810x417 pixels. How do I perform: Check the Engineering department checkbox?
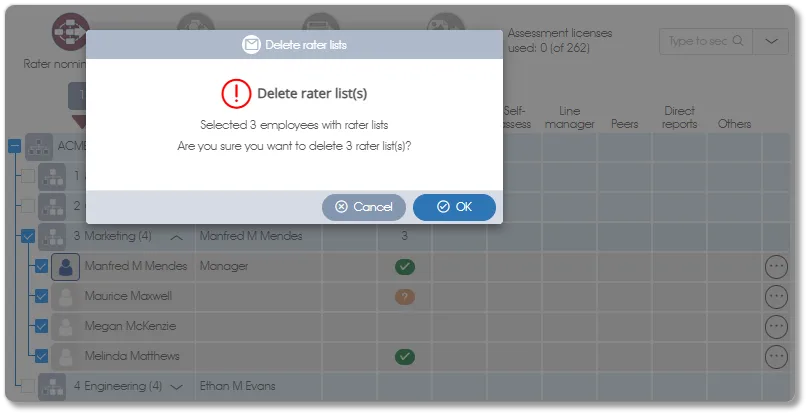[28, 387]
